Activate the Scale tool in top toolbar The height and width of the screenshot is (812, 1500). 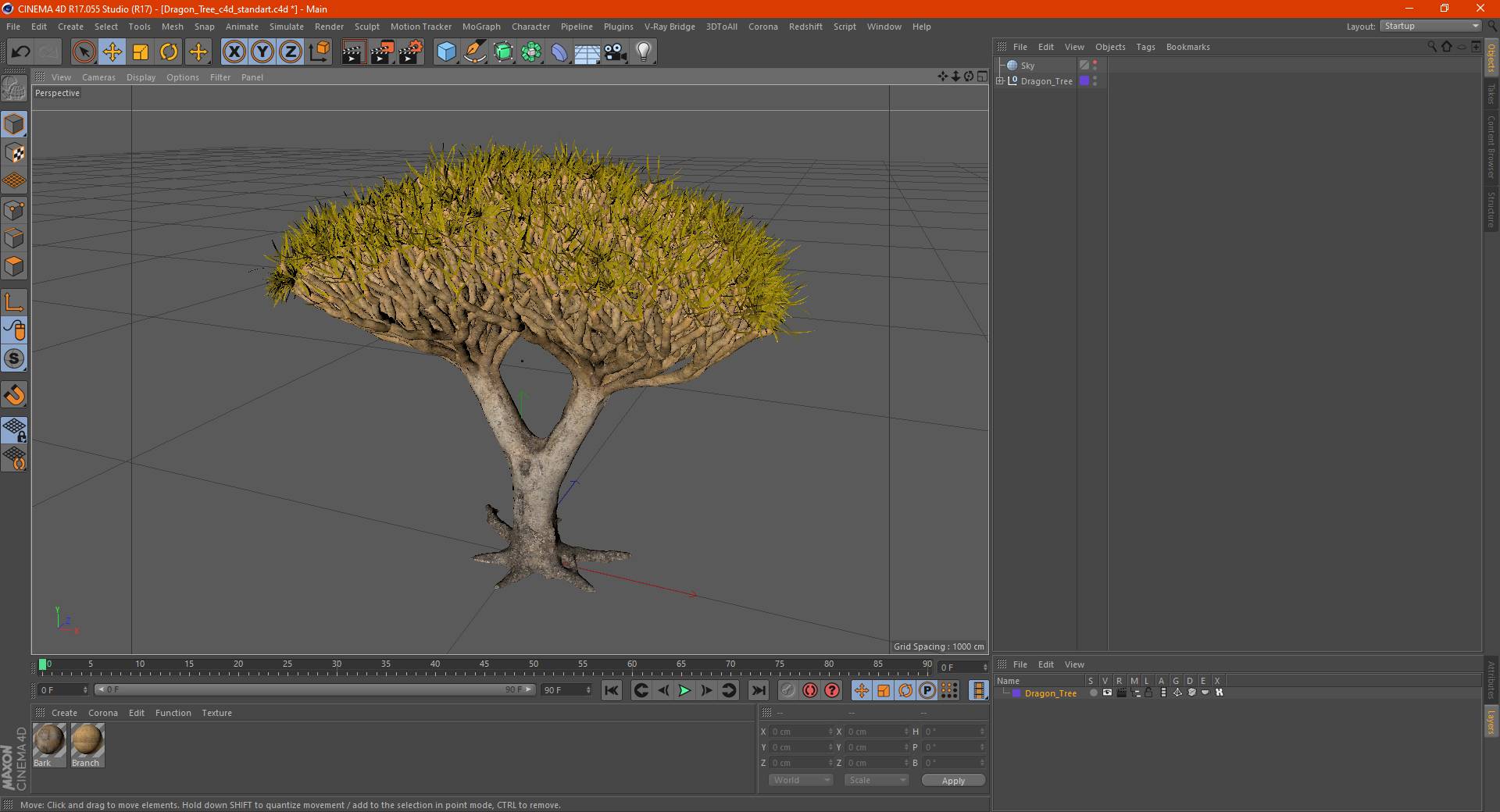(141, 52)
